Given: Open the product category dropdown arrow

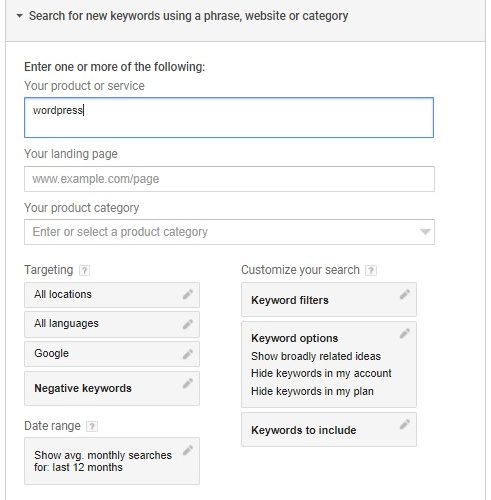Looking at the screenshot, I should click(425, 232).
